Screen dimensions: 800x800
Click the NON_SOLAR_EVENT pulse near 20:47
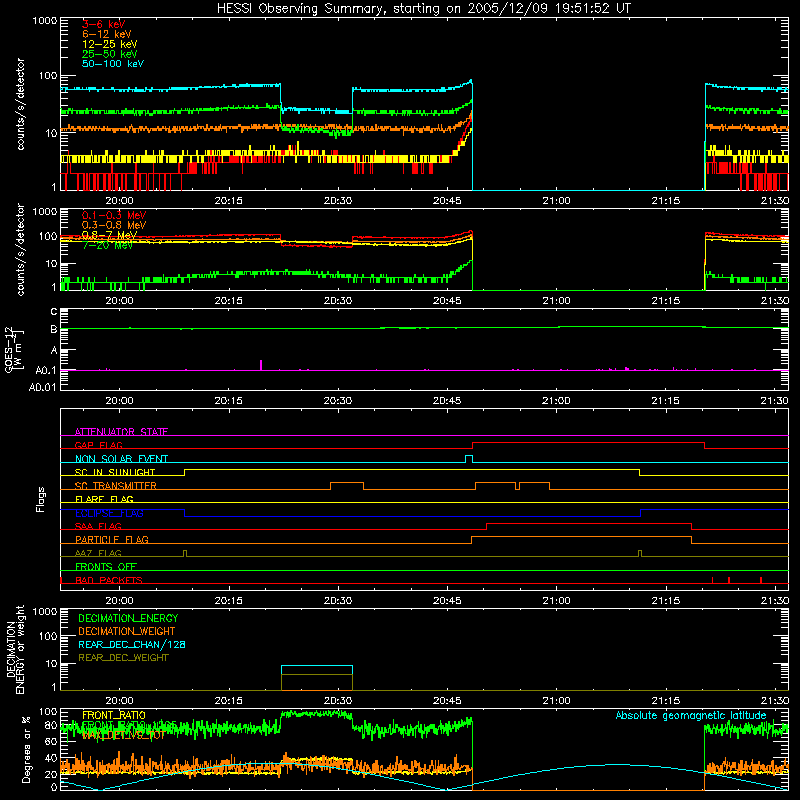coord(469,459)
